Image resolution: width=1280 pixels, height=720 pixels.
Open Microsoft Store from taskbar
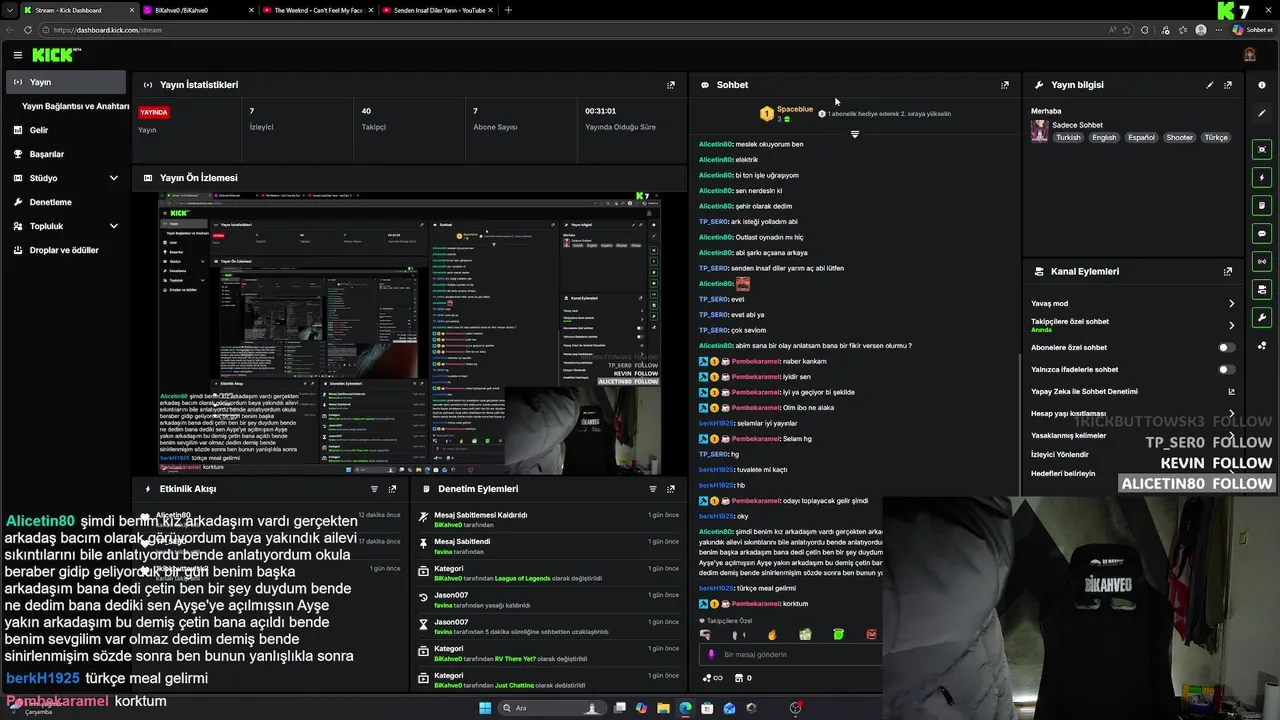707,708
